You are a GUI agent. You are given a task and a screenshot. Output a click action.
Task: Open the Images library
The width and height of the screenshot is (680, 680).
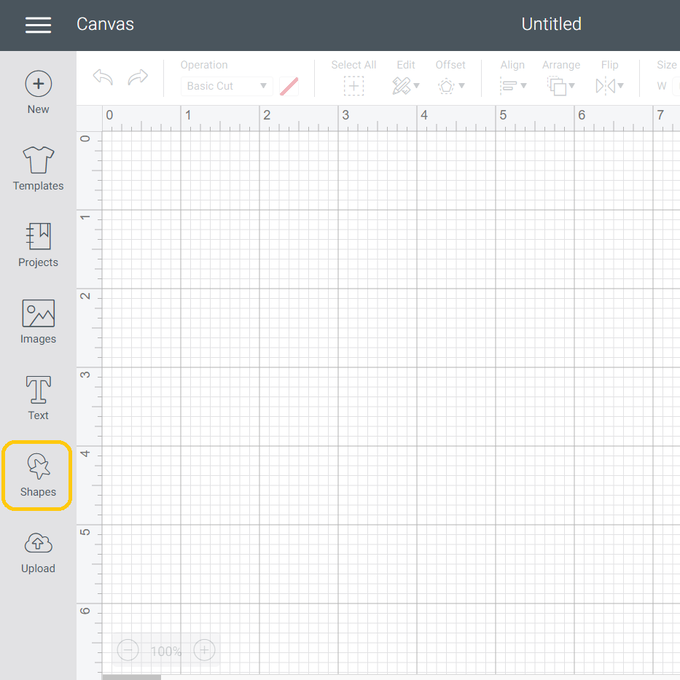[38, 322]
